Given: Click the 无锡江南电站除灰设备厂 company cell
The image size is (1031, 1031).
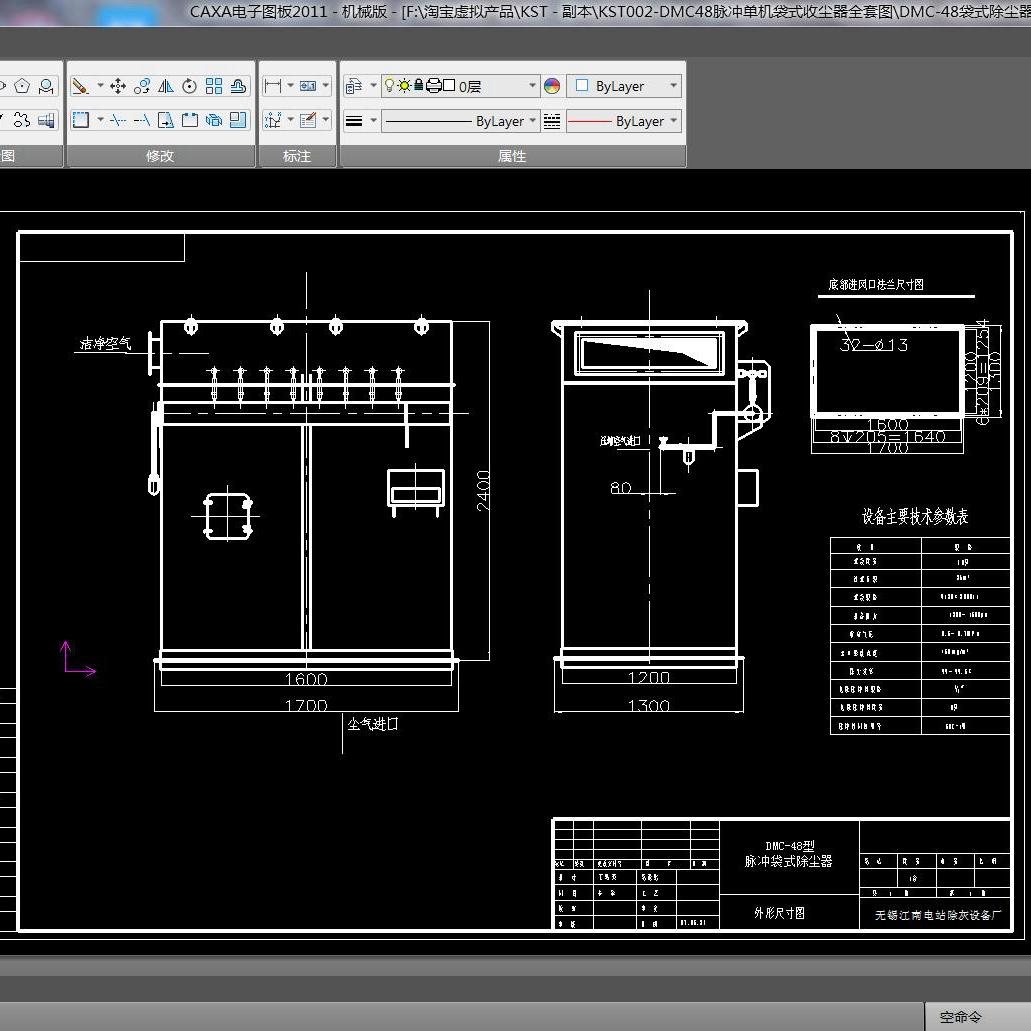Looking at the screenshot, I should tap(938, 915).
